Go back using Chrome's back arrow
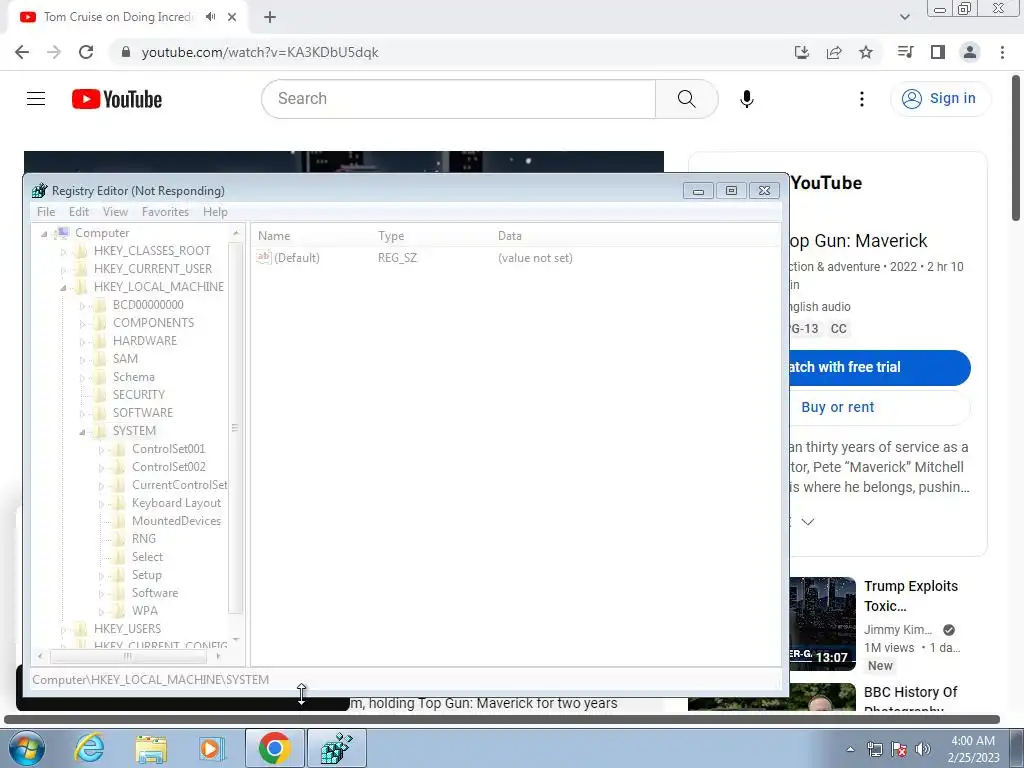Image resolution: width=1024 pixels, height=768 pixels. pos(22,52)
